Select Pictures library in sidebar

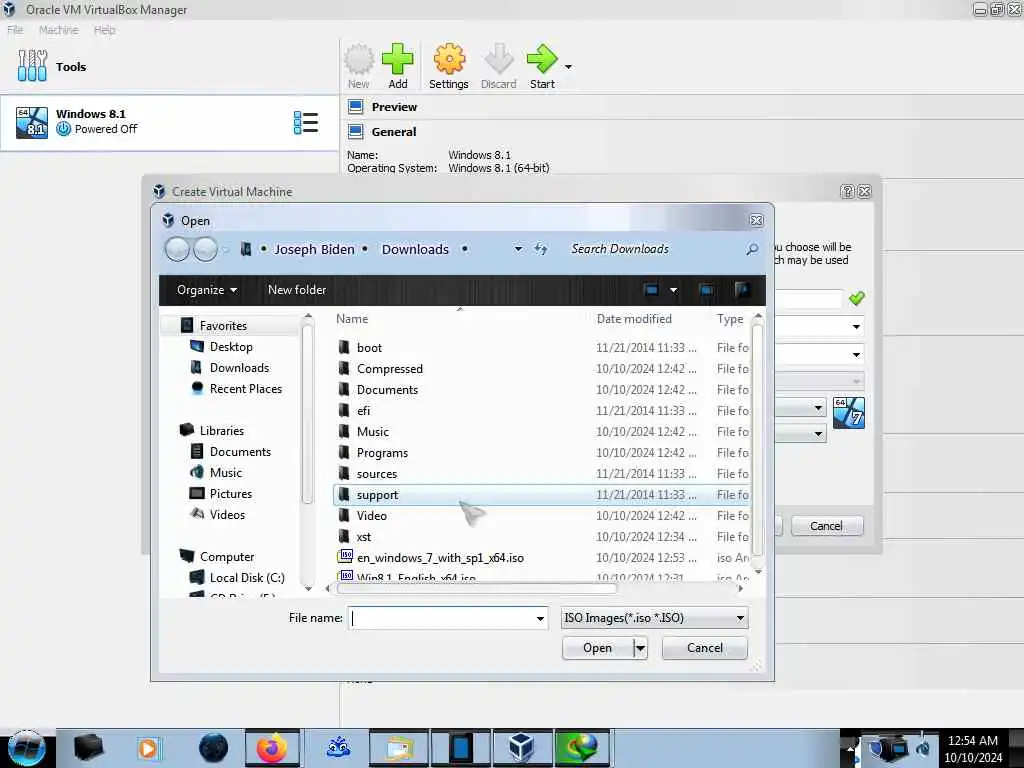pos(231,494)
